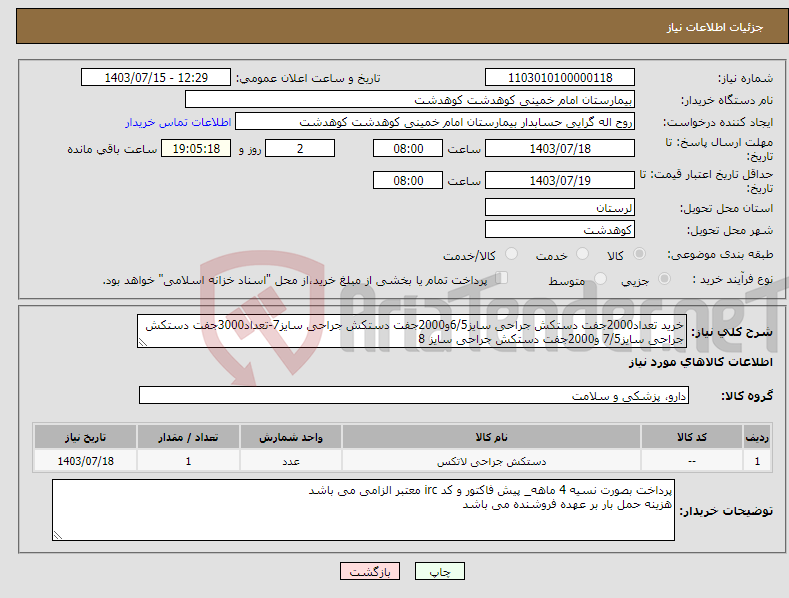The width and height of the screenshot is (789, 598).
Task: Click the announcement date field 1403/07/15 - 12:29
Action: pyautogui.click(x=155, y=78)
